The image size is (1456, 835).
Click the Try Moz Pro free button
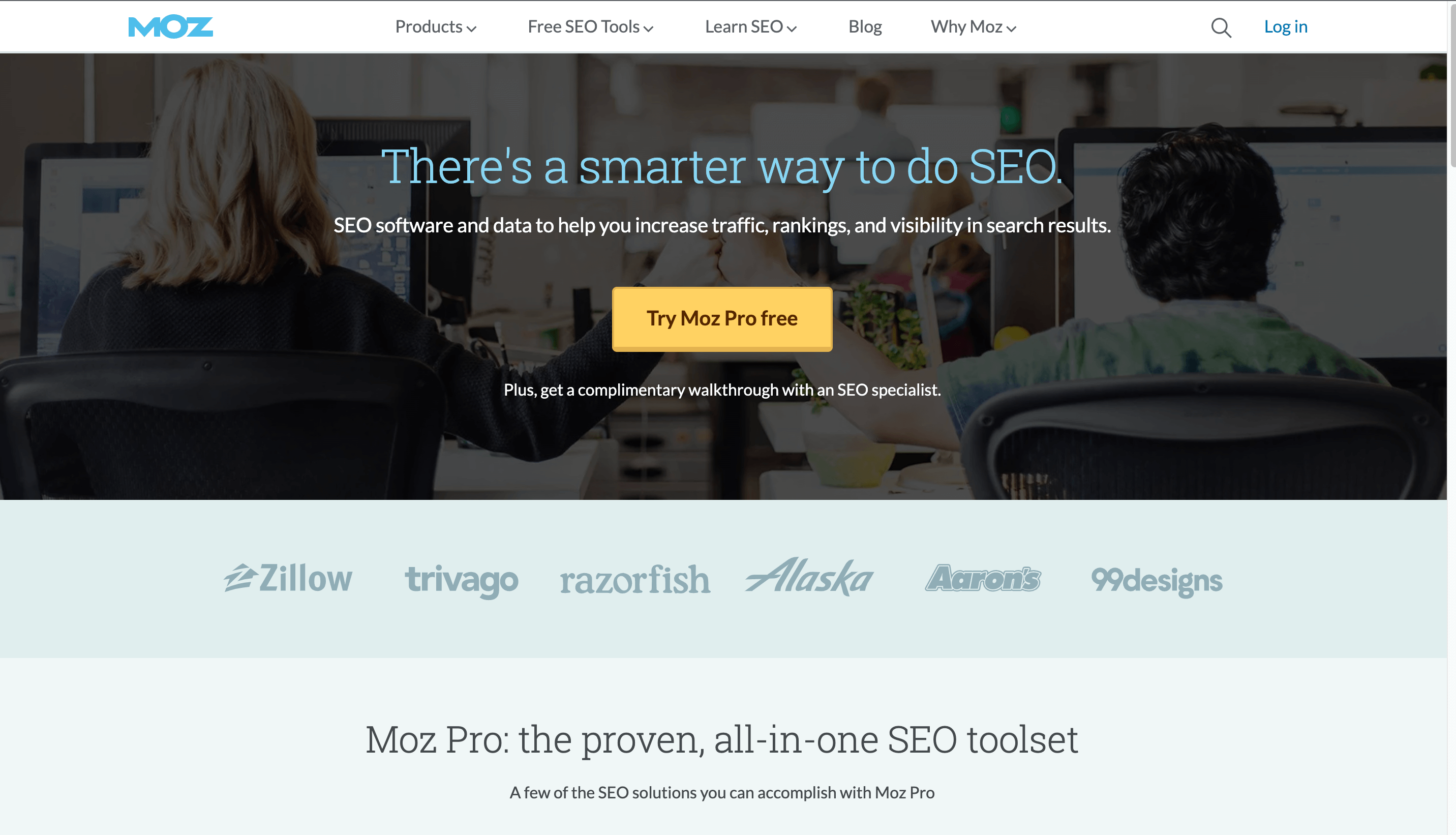(722, 319)
